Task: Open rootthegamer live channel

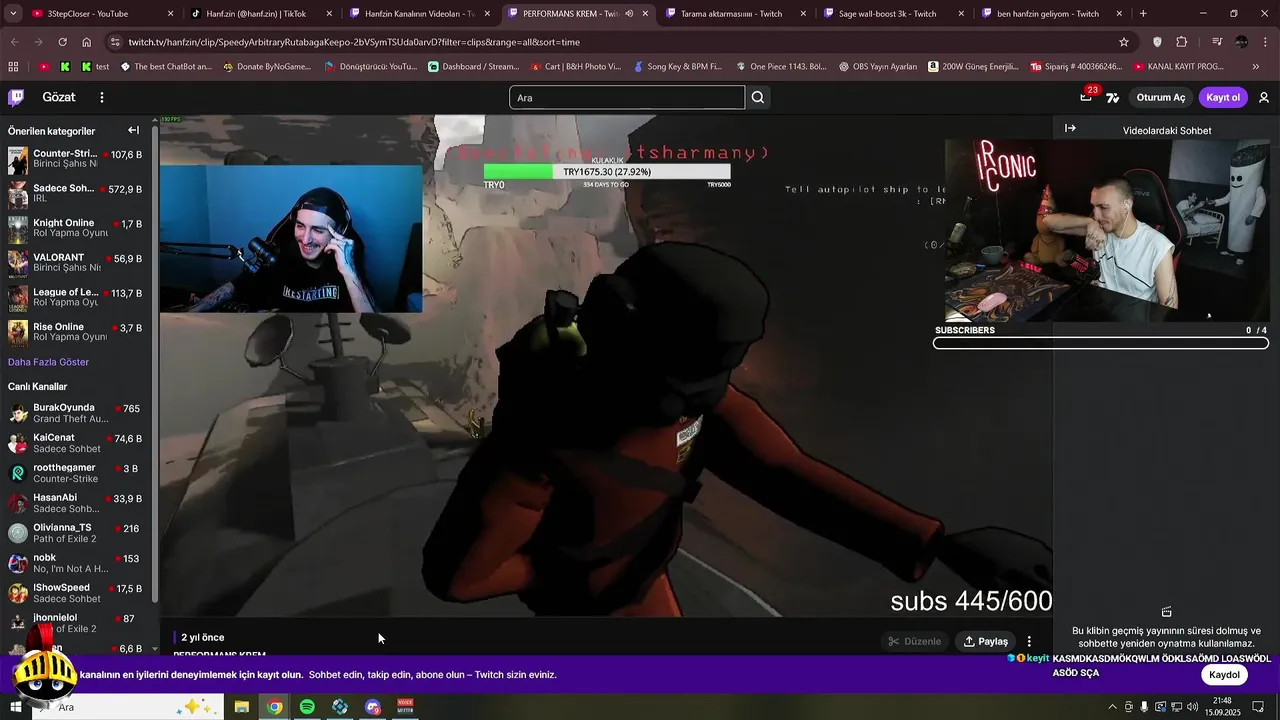Action: click(x=76, y=473)
